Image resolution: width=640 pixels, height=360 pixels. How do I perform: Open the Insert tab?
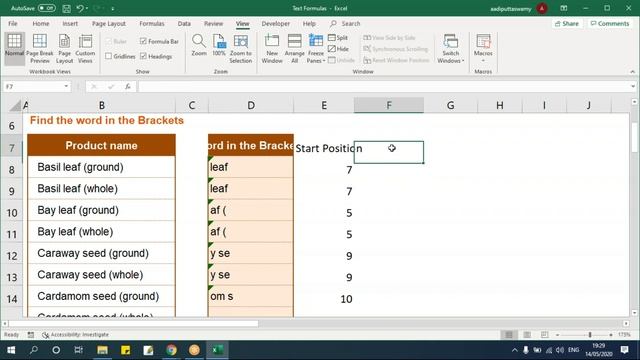pos(70,24)
